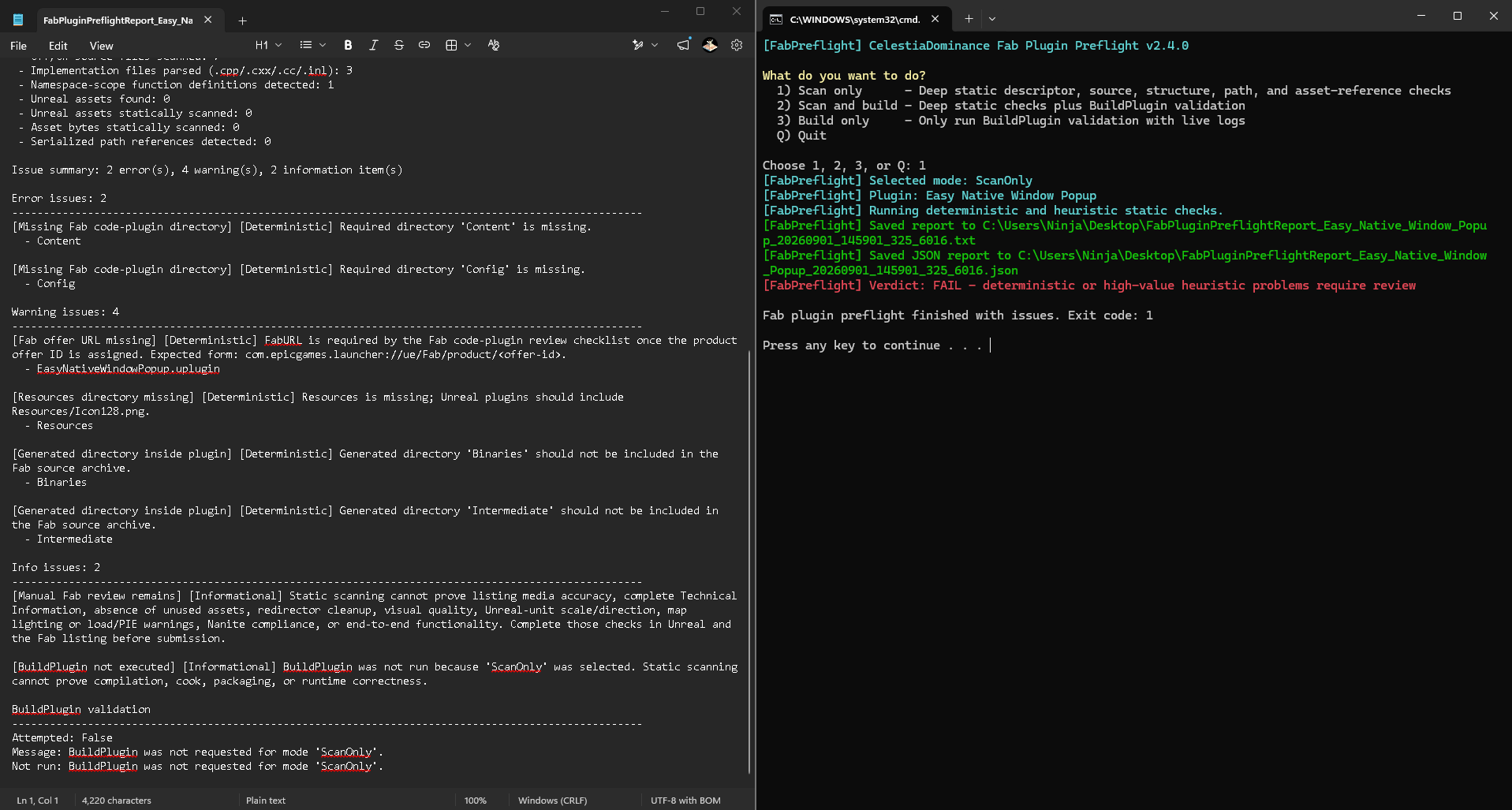Screen dimensions: 1512x810
Task: Click '4,220 characters' in the status bar
Action: tap(117, 800)
